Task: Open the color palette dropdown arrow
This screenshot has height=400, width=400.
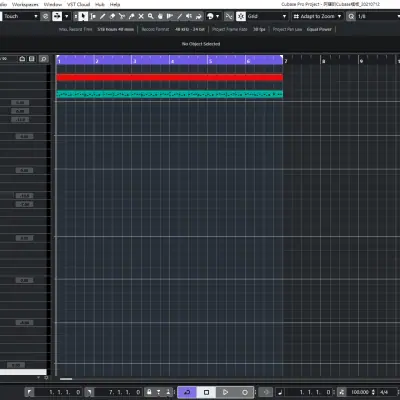Action: 218,16
